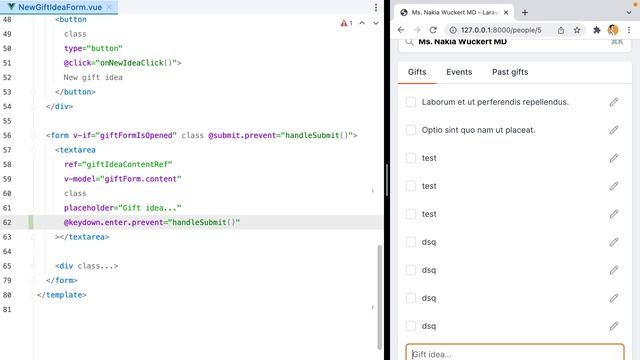
Task: Click the share page icon
Action: [561, 30]
